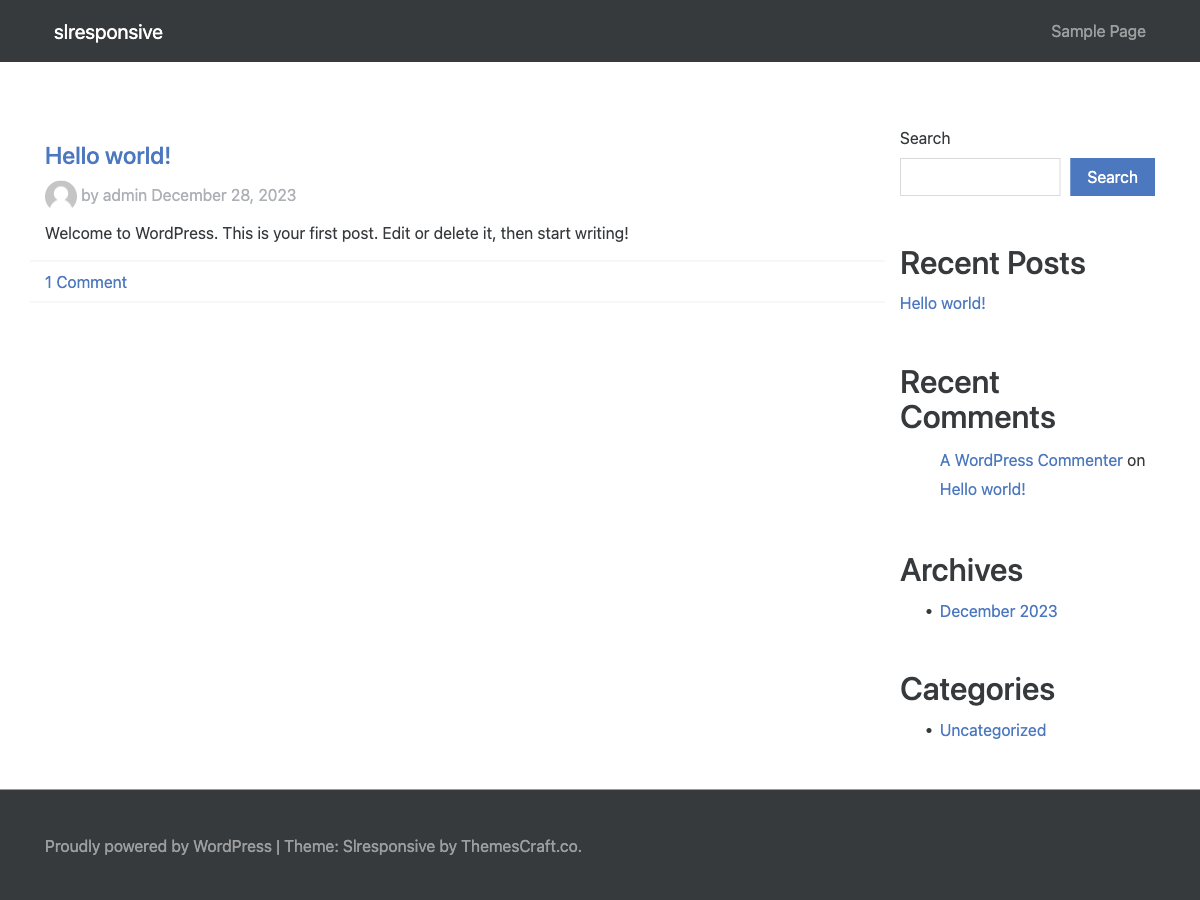
Task: Click inside the search input box
Action: [x=979, y=177]
